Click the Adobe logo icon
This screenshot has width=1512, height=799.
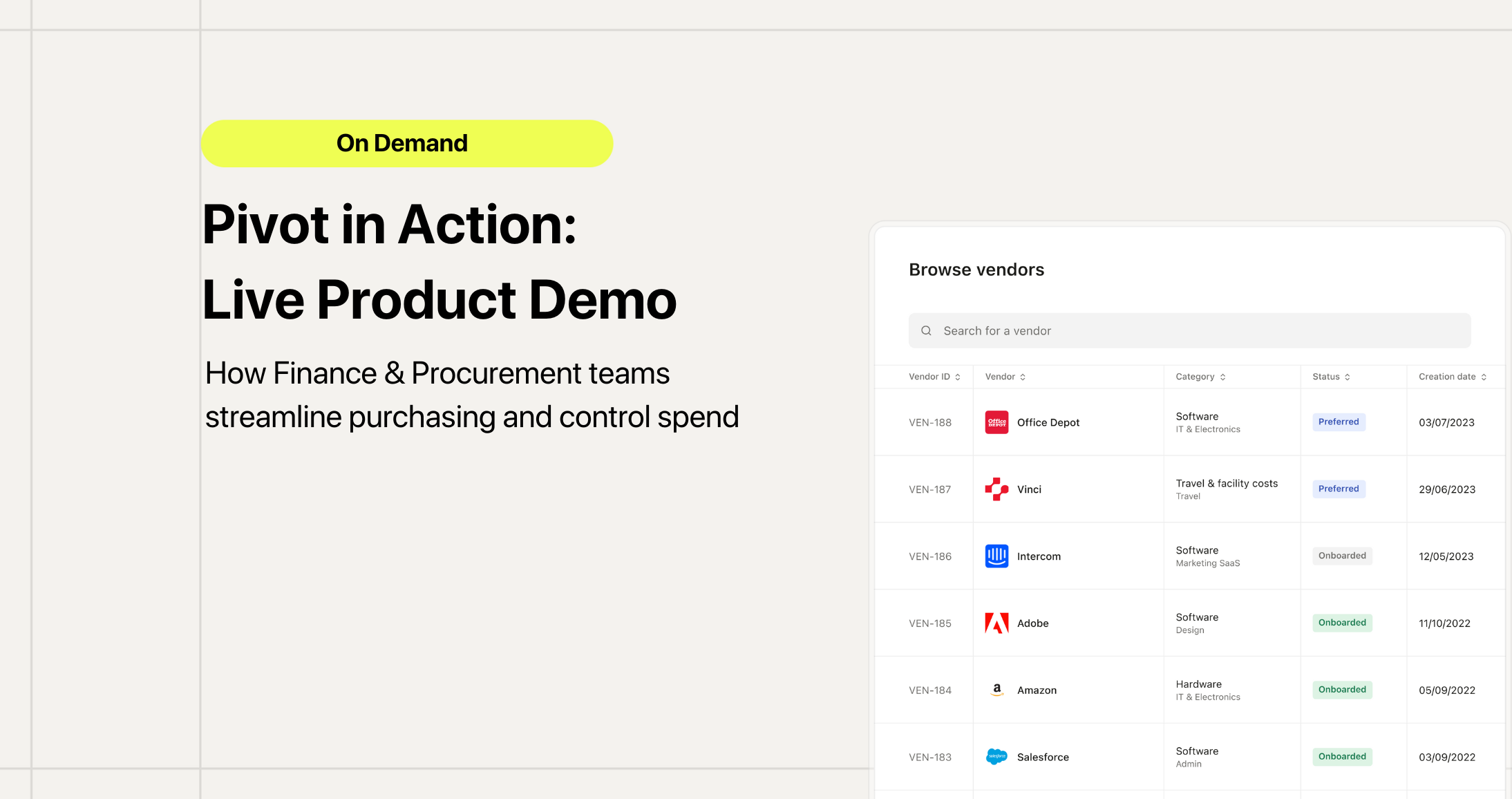[996, 623]
